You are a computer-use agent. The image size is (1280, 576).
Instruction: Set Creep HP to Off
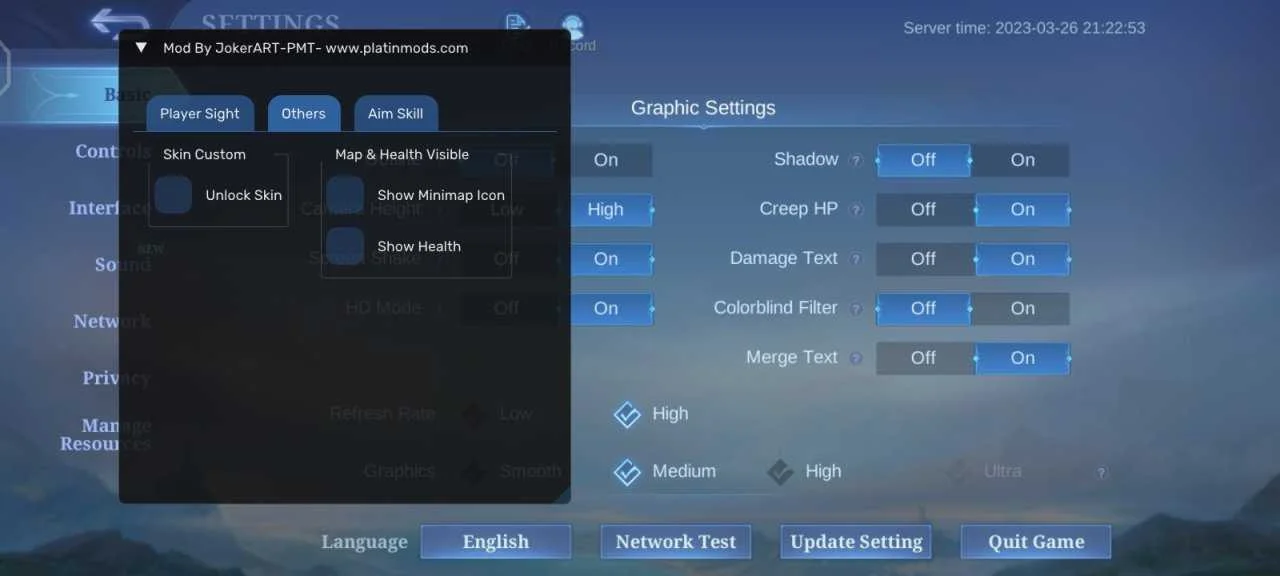coord(923,210)
